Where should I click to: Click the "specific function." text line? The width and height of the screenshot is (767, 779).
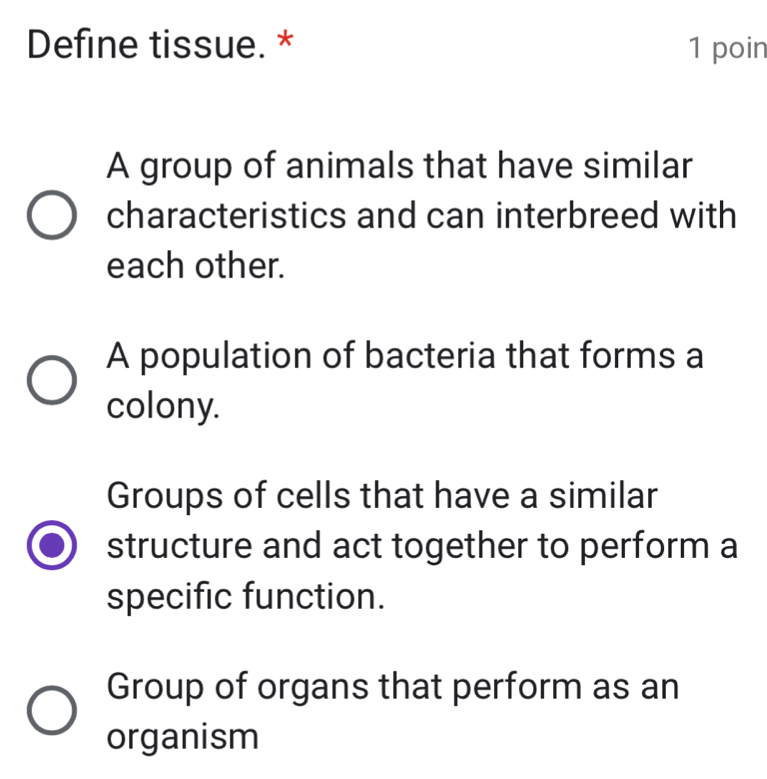(x=246, y=597)
